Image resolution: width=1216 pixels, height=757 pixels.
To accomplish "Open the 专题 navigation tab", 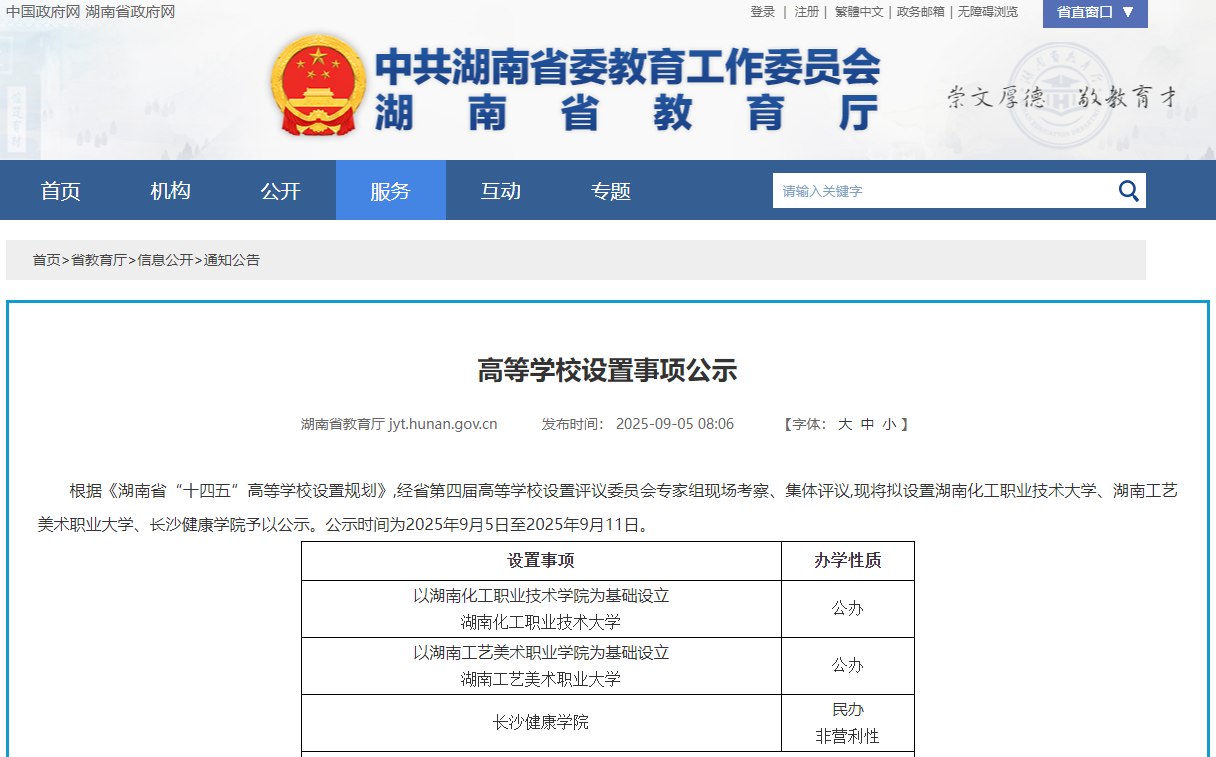I will [x=610, y=191].
